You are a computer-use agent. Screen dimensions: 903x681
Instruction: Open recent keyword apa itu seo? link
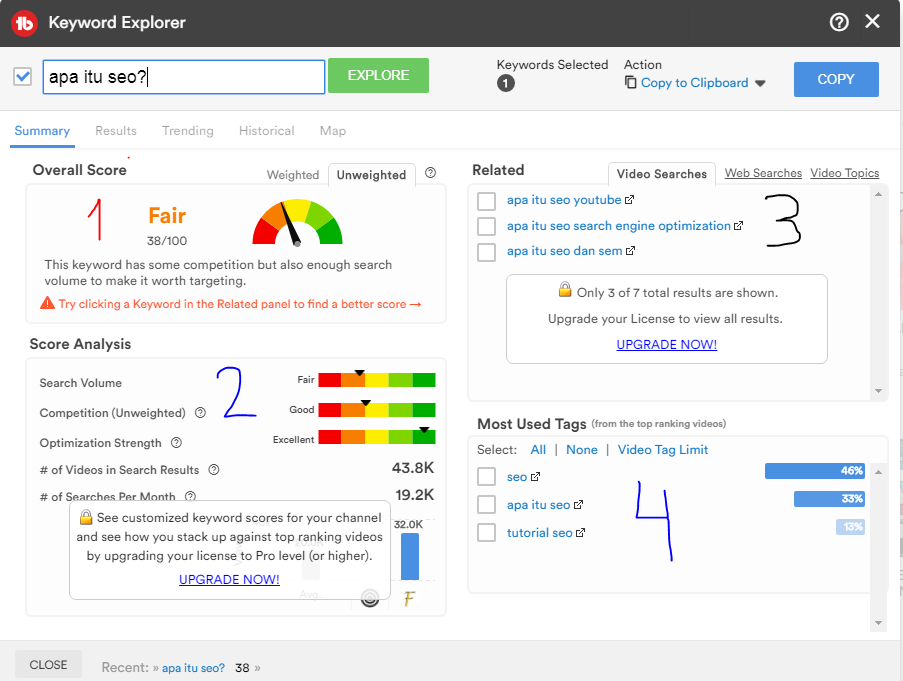tap(193, 668)
